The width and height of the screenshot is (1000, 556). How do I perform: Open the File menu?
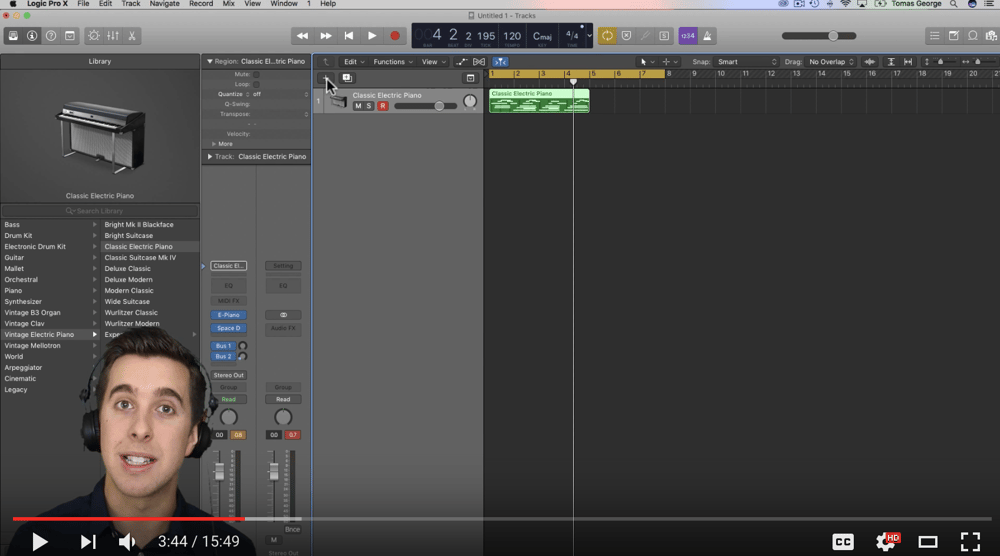(83, 4)
